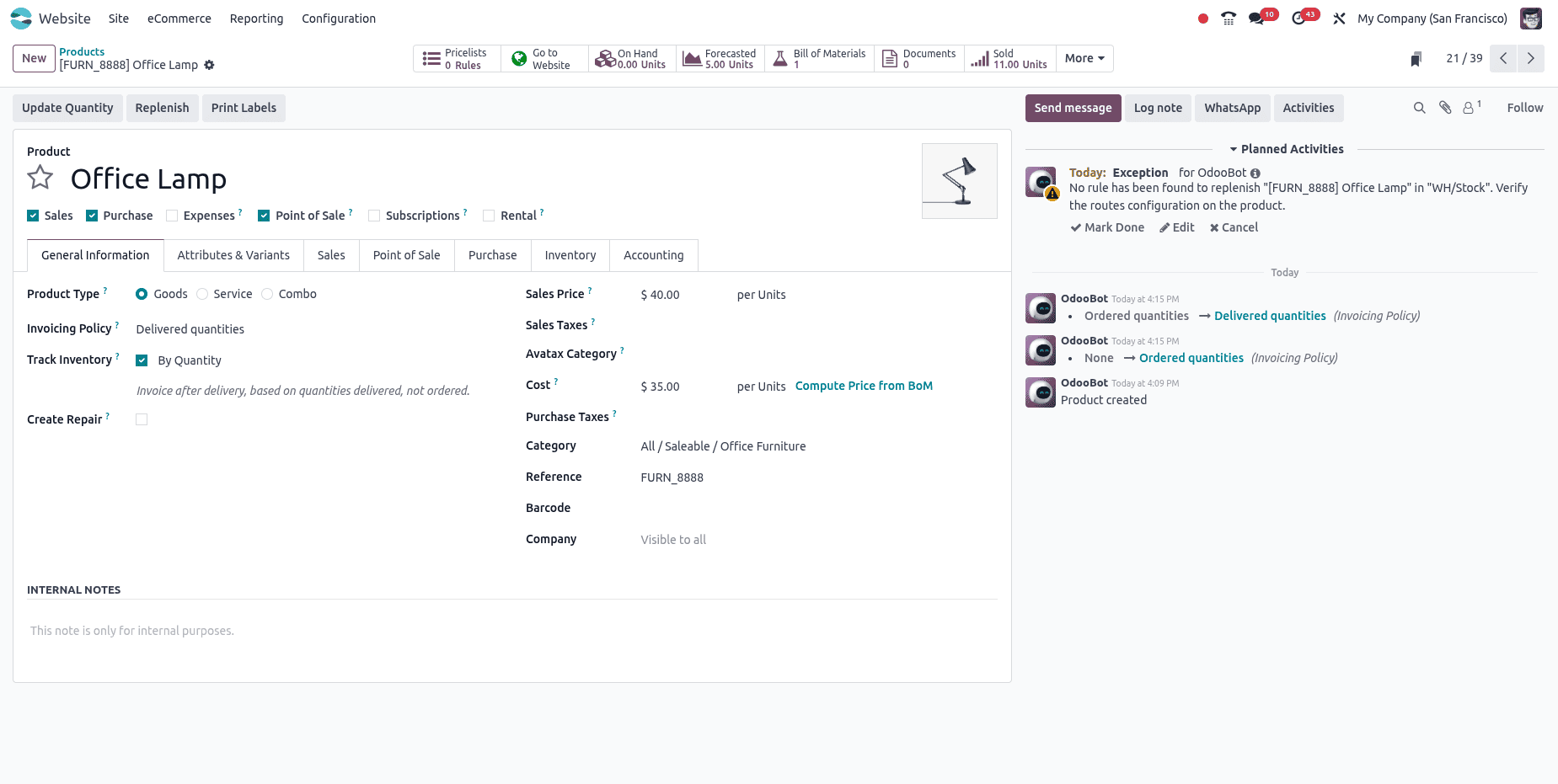Viewport: 1558px width, 784px height.
Task: Open Category selection field
Action: [818, 446]
